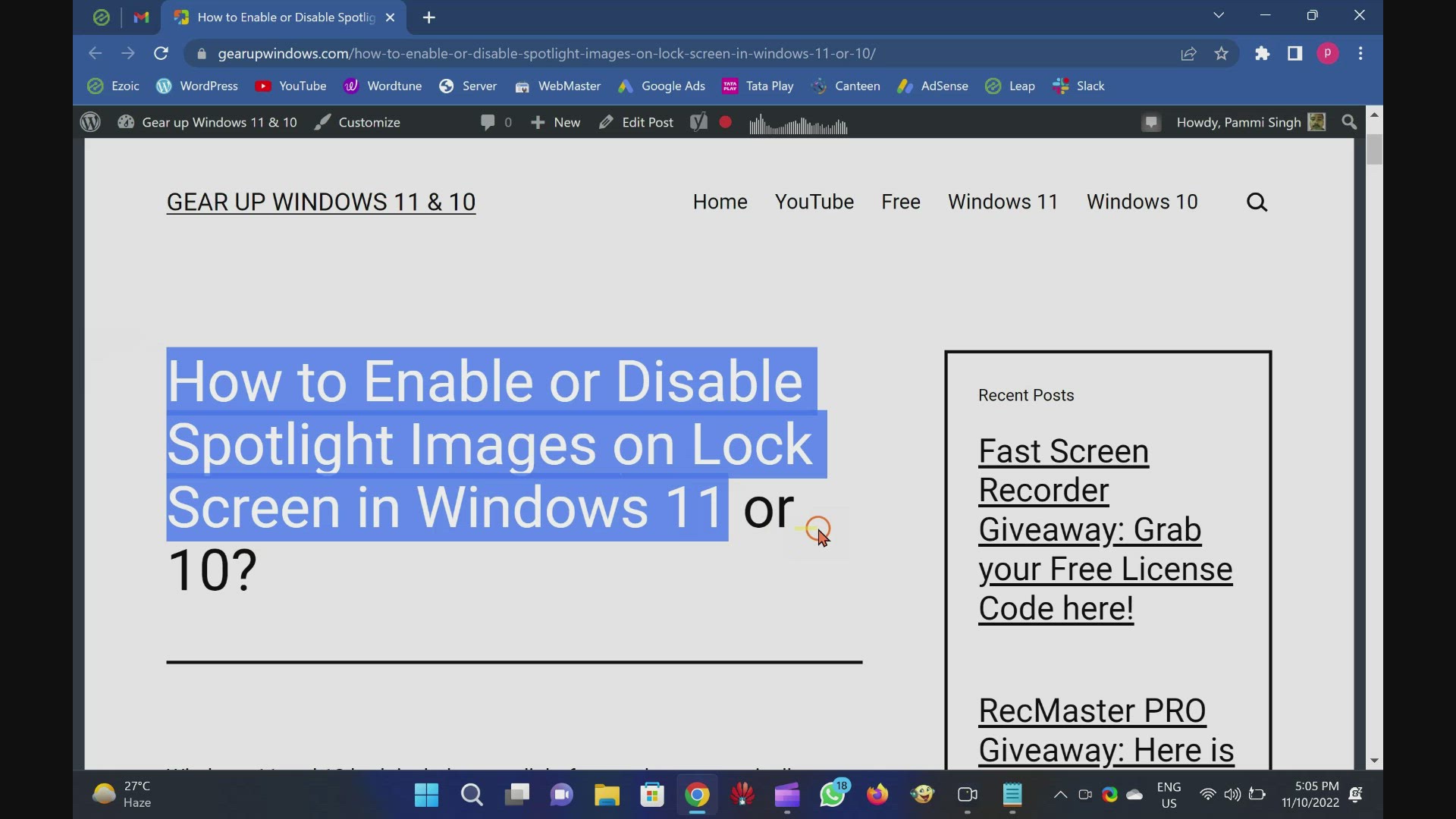
Task: Click Customize in the admin bar
Action: pyautogui.click(x=357, y=122)
